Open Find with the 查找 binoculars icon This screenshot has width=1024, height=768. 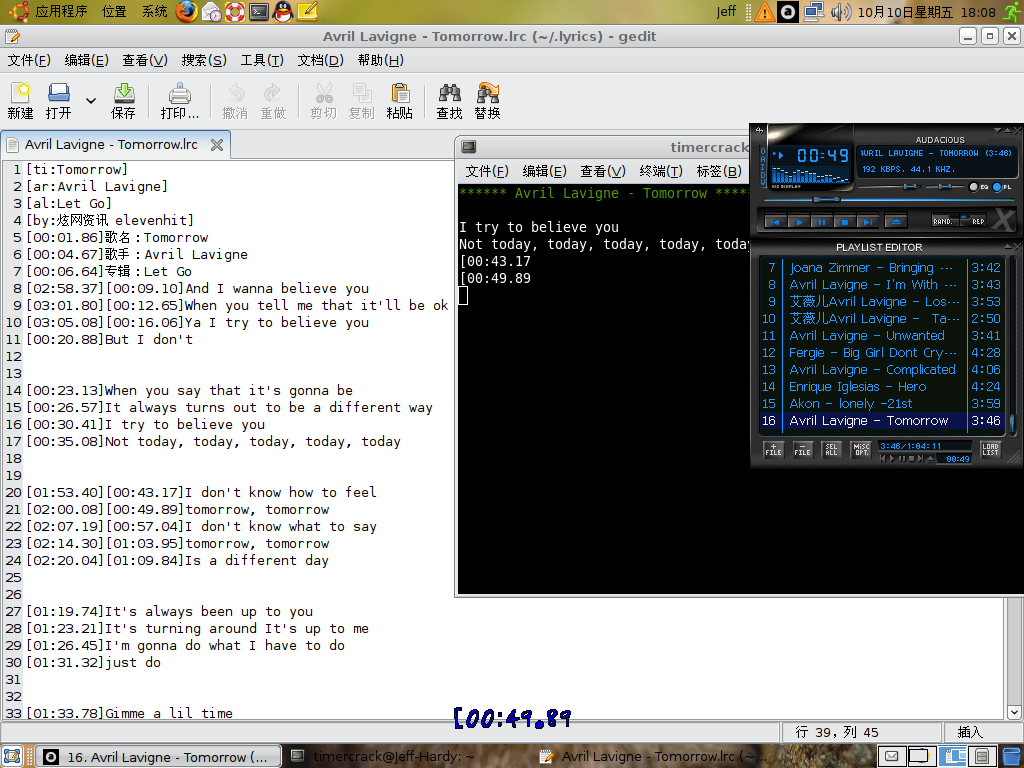(449, 101)
